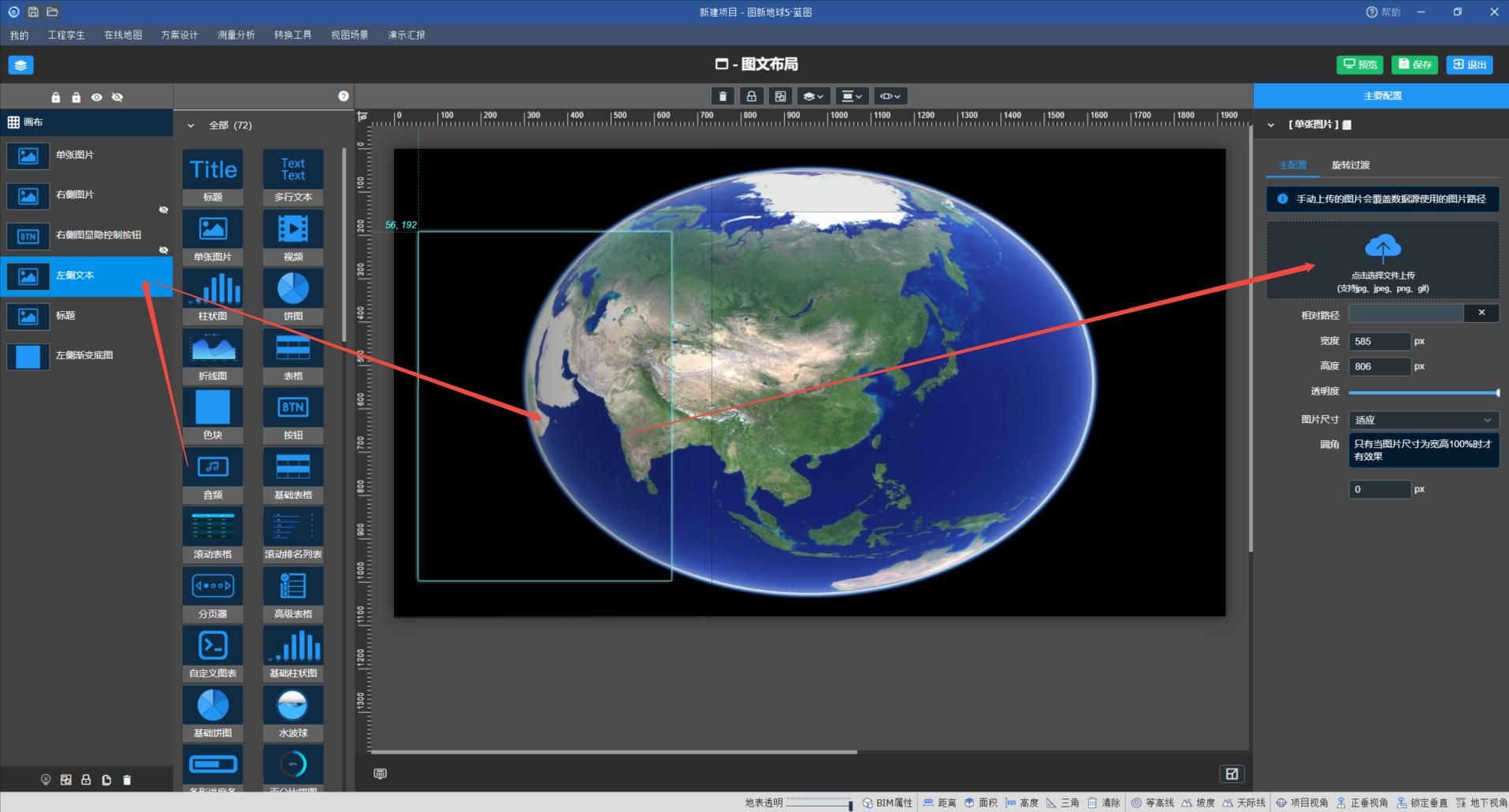Open the 测量分析 menu
1509x812 pixels.
[x=236, y=35]
